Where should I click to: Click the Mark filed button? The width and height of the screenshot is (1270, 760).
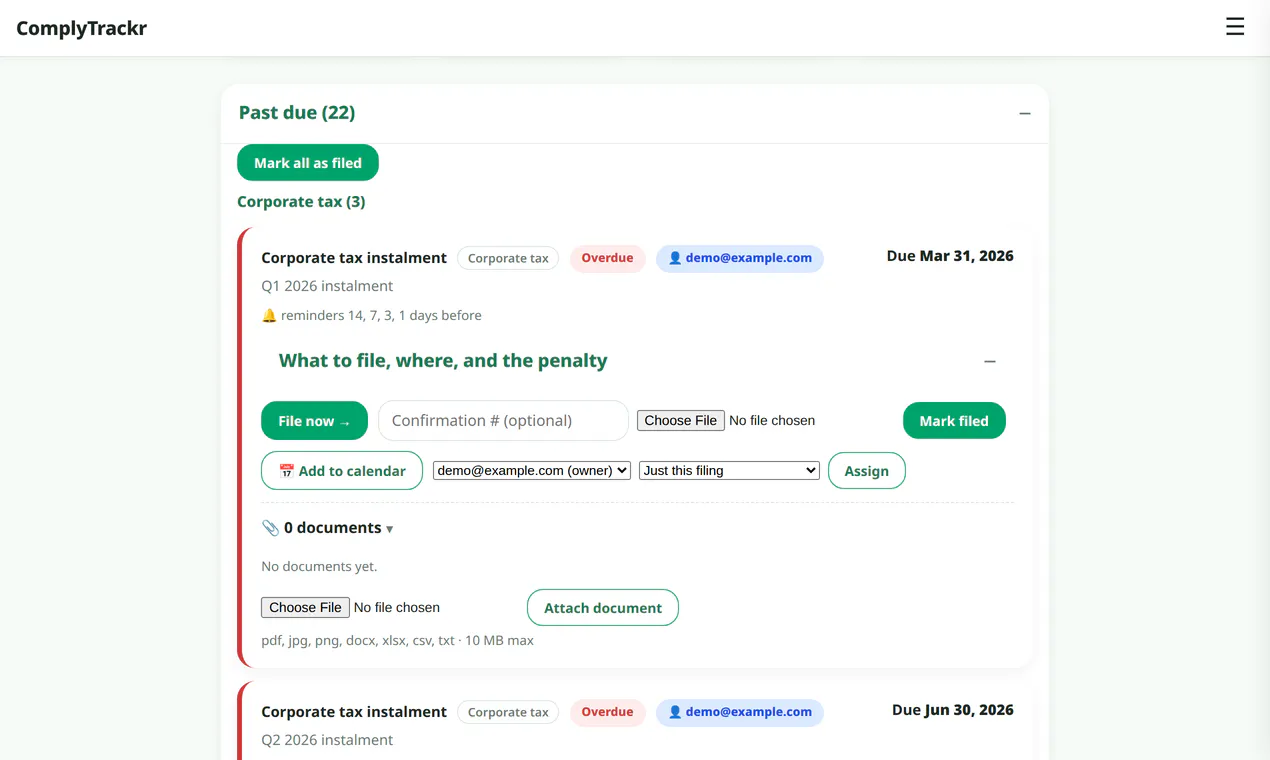pos(954,421)
